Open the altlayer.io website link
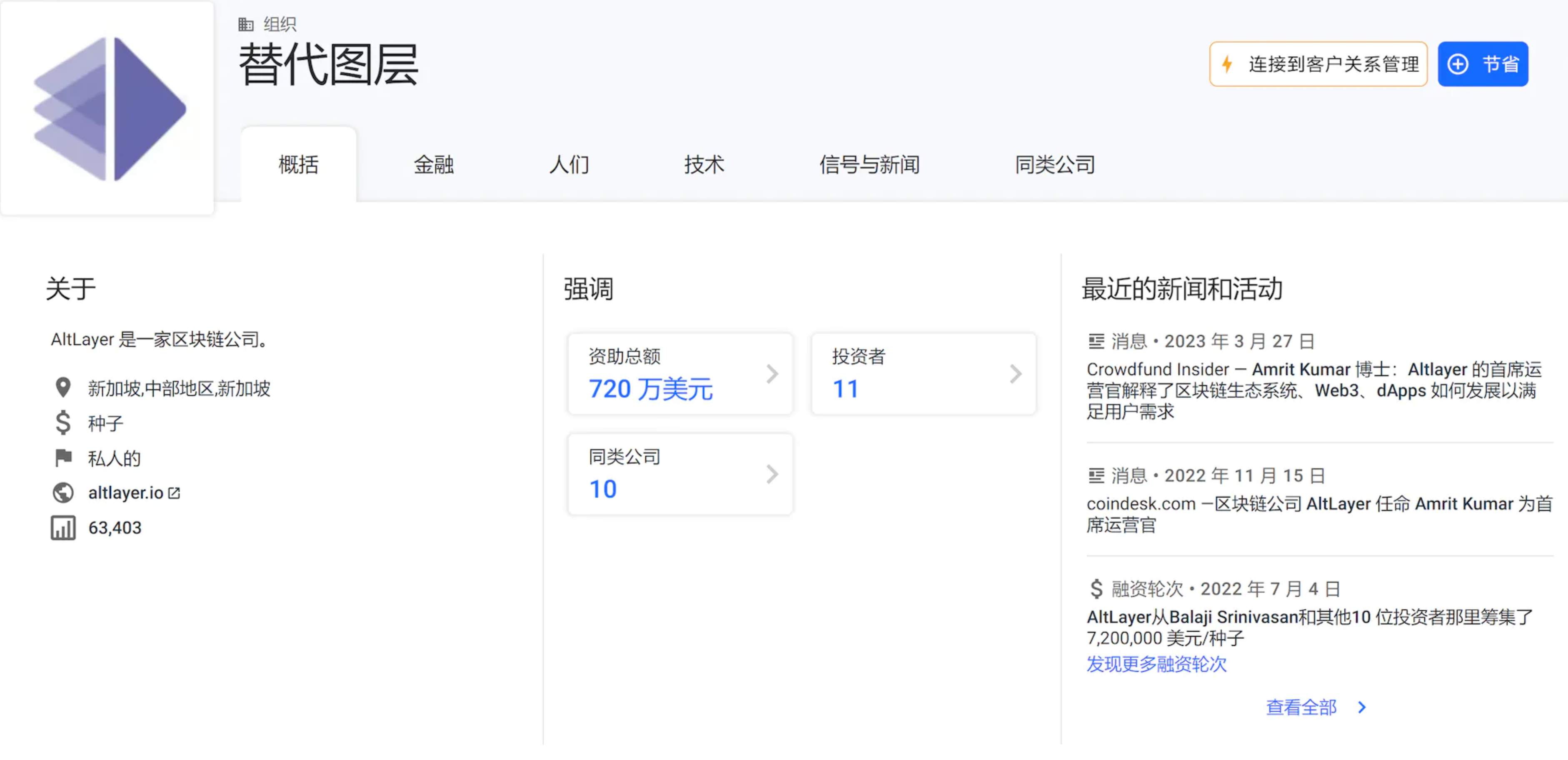 tap(125, 492)
